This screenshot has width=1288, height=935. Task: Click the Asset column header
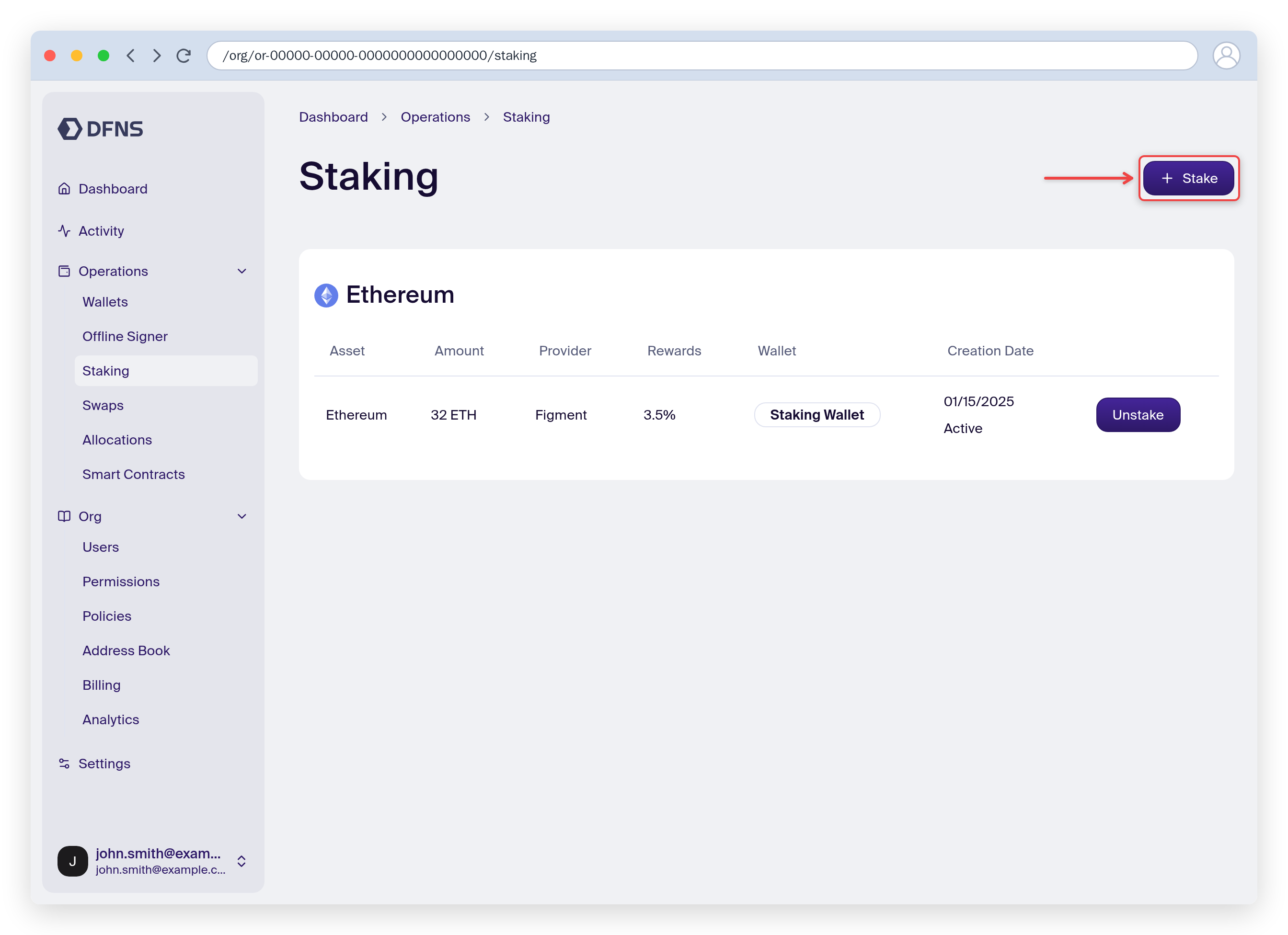pyautogui.click(x=347, y=350)
